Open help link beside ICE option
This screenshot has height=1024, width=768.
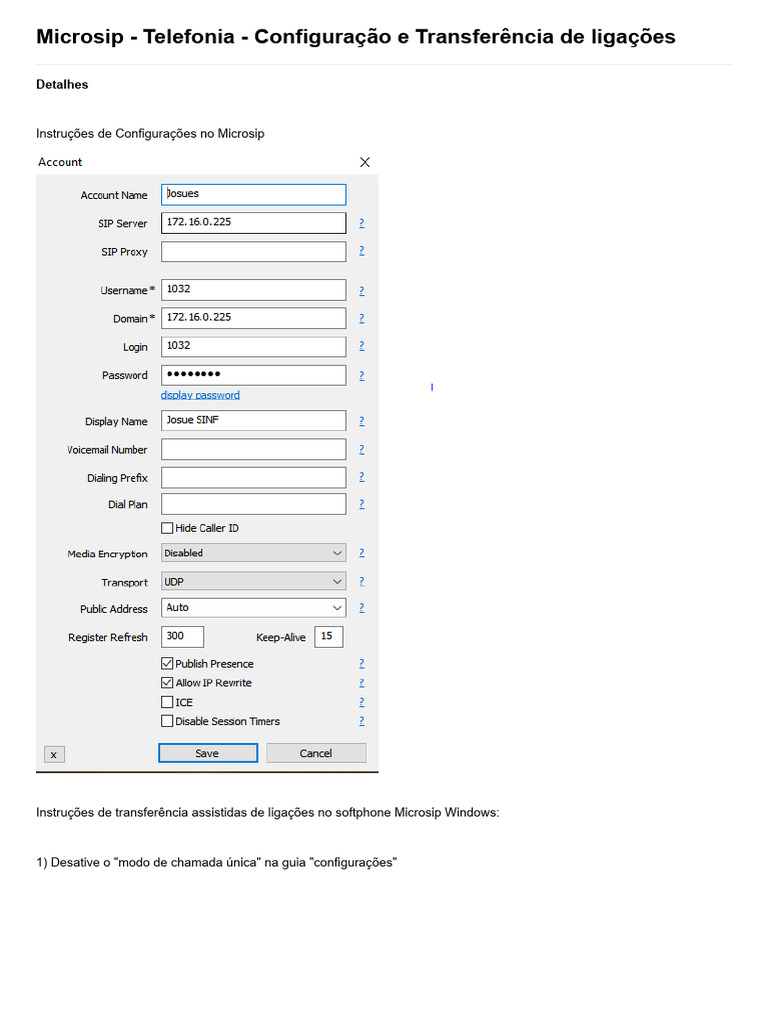362,702
